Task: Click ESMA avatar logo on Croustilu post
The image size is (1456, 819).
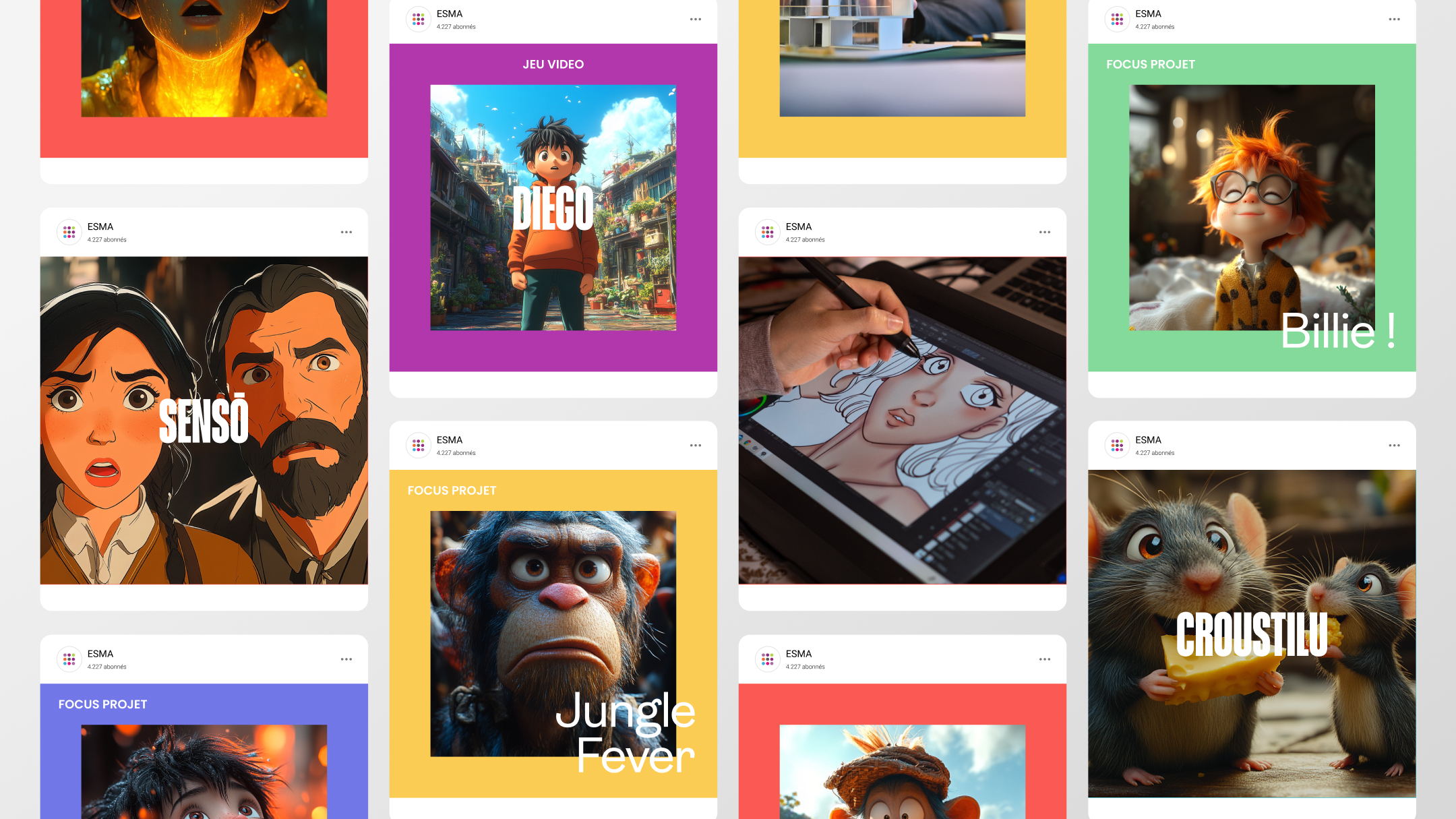Action: 1117,446
